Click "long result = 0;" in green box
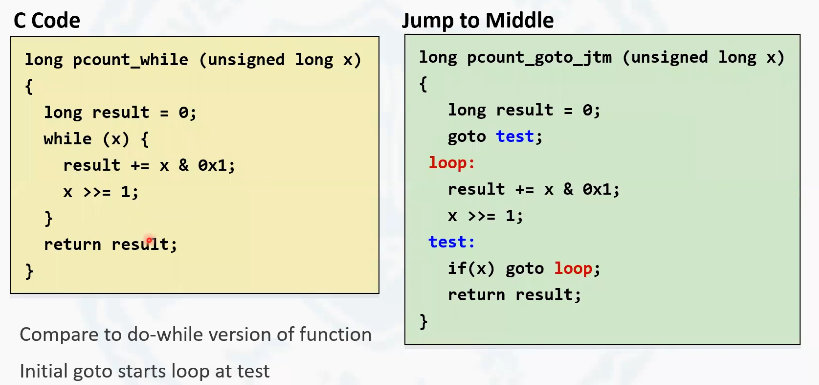The width and height of the screenshot is (819, 385). click(x=524, y=110)
